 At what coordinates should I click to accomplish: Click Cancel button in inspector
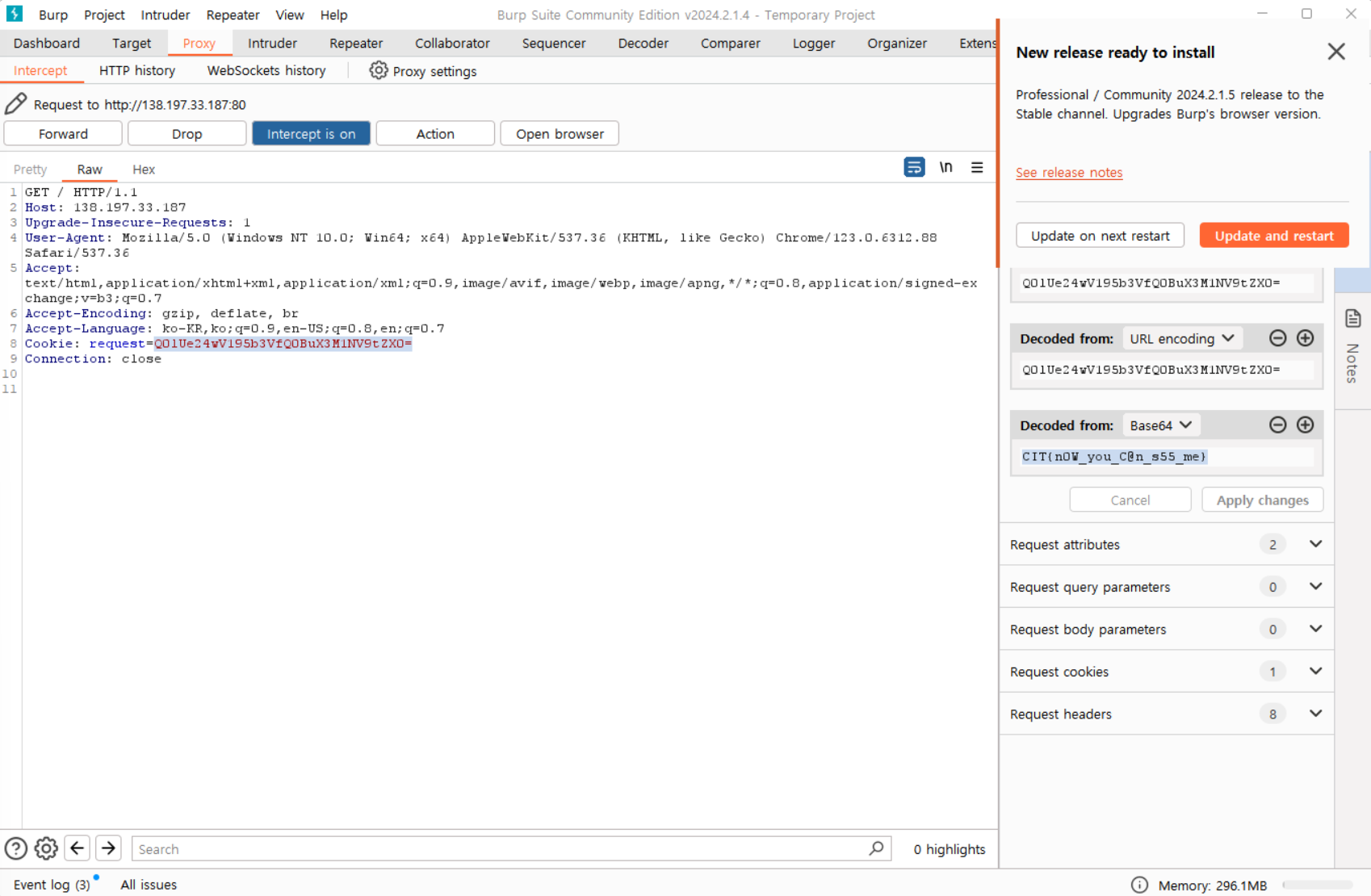coord(1130,500)
